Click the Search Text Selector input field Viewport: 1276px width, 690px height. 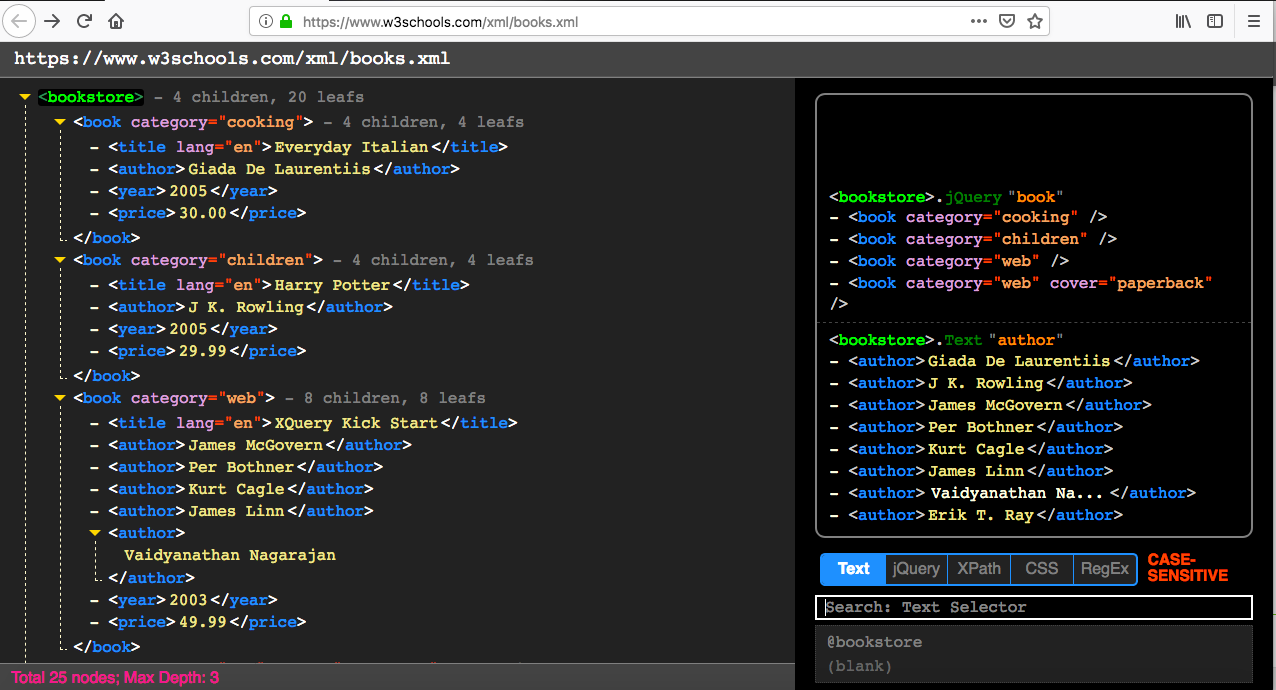1033,607
